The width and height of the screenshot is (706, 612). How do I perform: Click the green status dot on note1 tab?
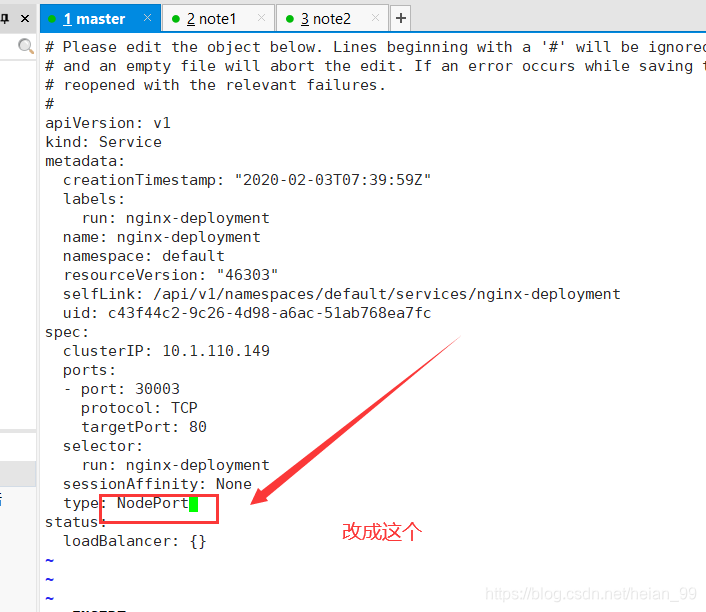click(176, 19)
